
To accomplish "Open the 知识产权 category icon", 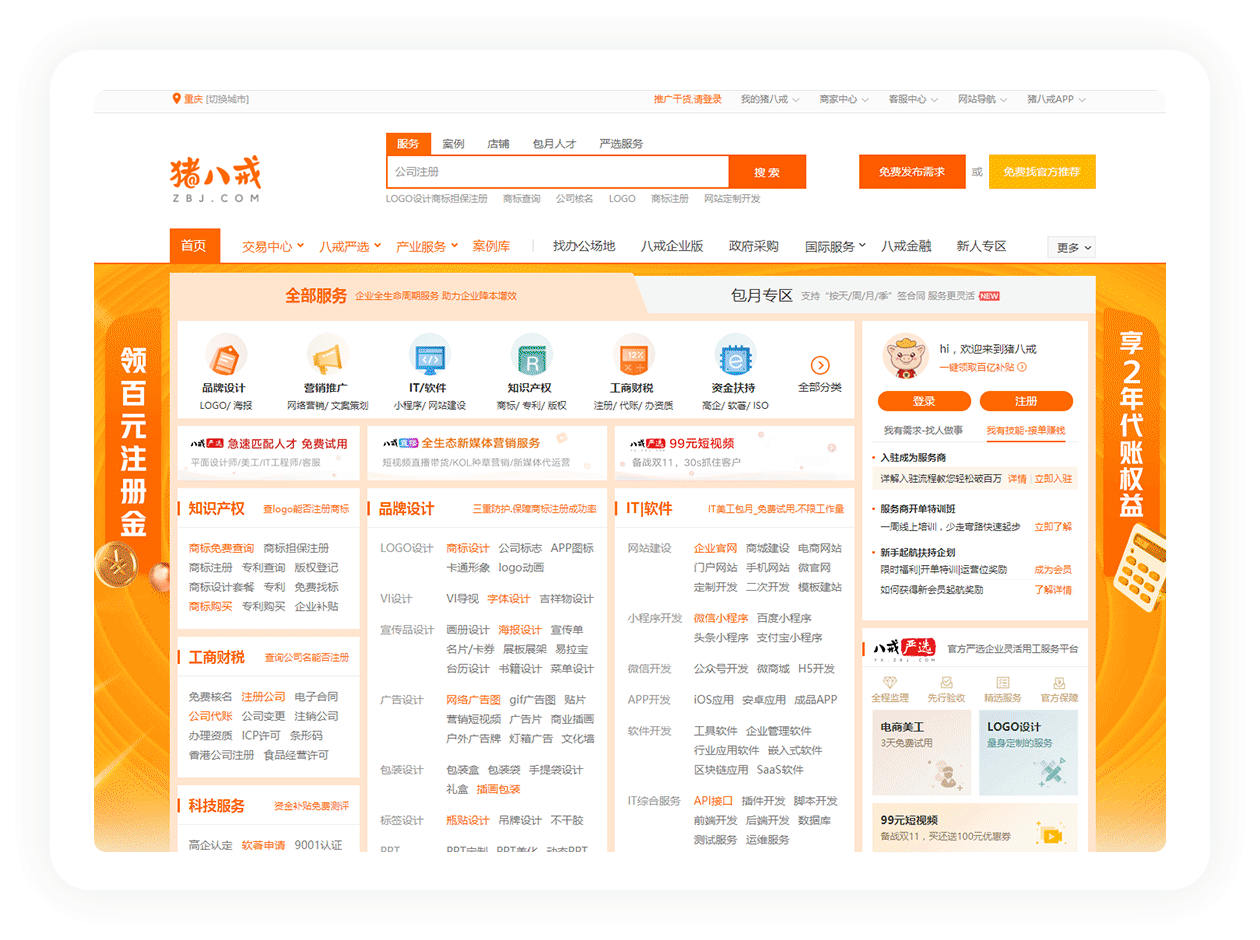I will click(x=531, y=355).
